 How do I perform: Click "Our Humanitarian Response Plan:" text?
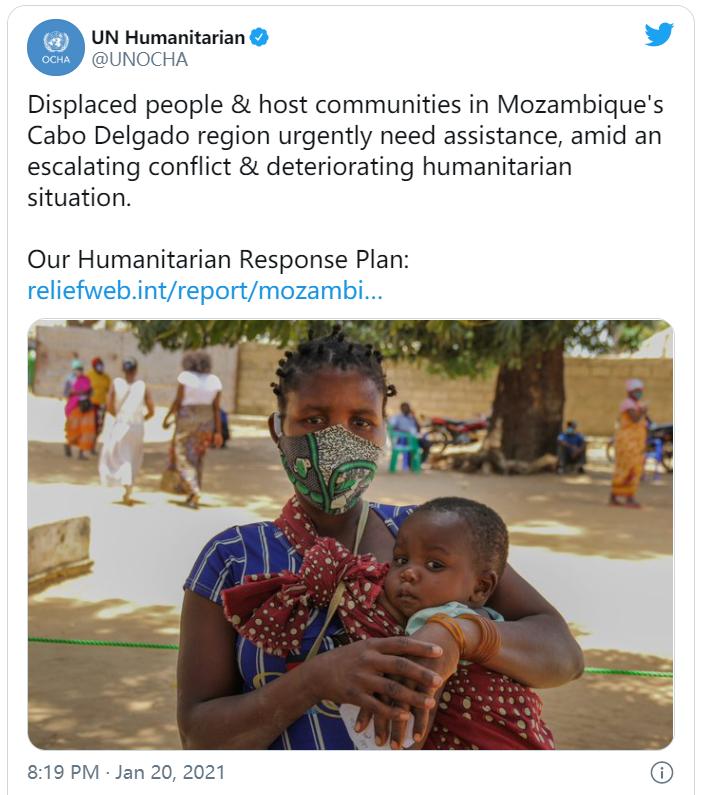tap(218, 260)
